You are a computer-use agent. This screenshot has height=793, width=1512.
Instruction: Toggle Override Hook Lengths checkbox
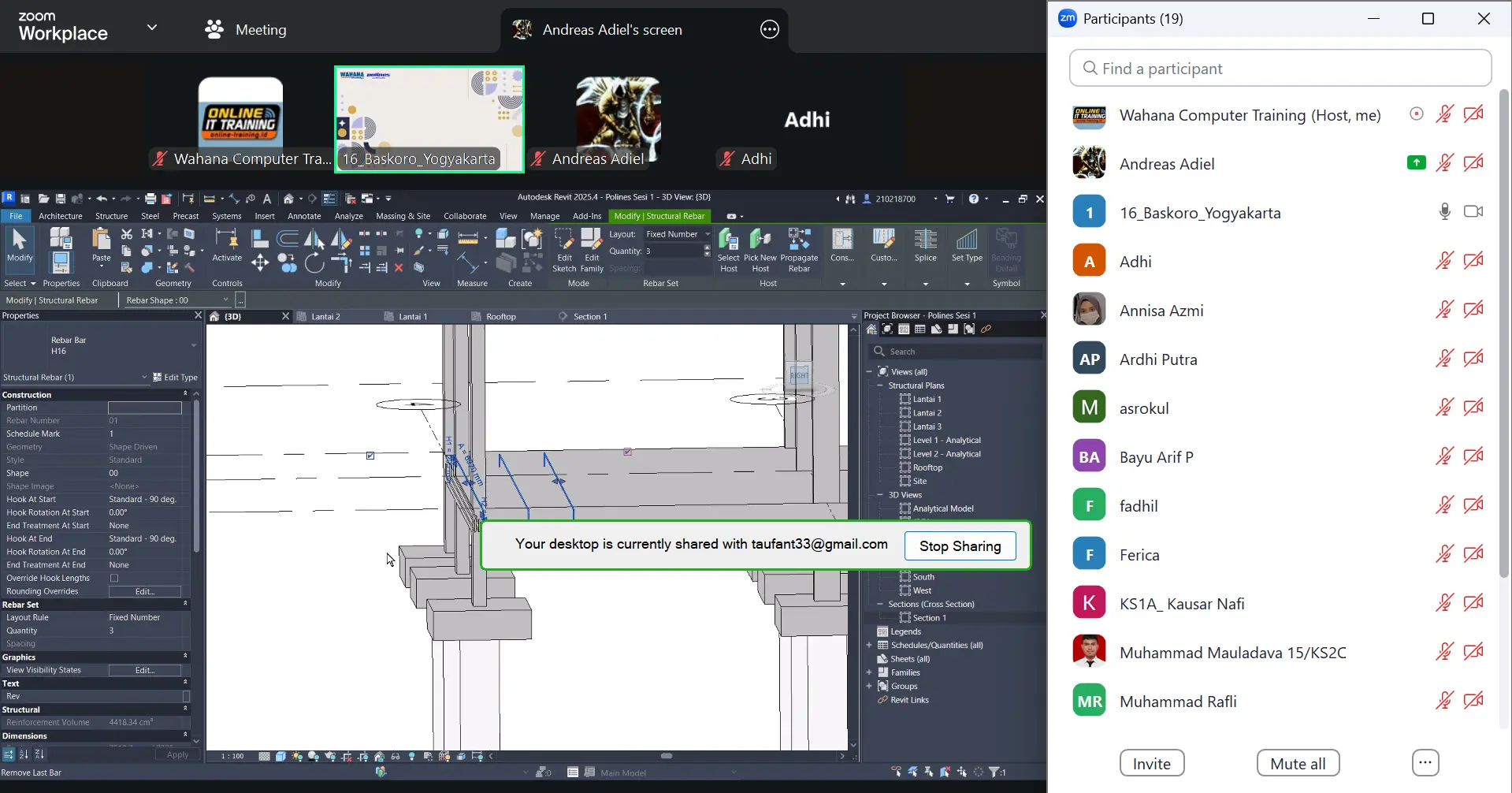tap(114, 578)
